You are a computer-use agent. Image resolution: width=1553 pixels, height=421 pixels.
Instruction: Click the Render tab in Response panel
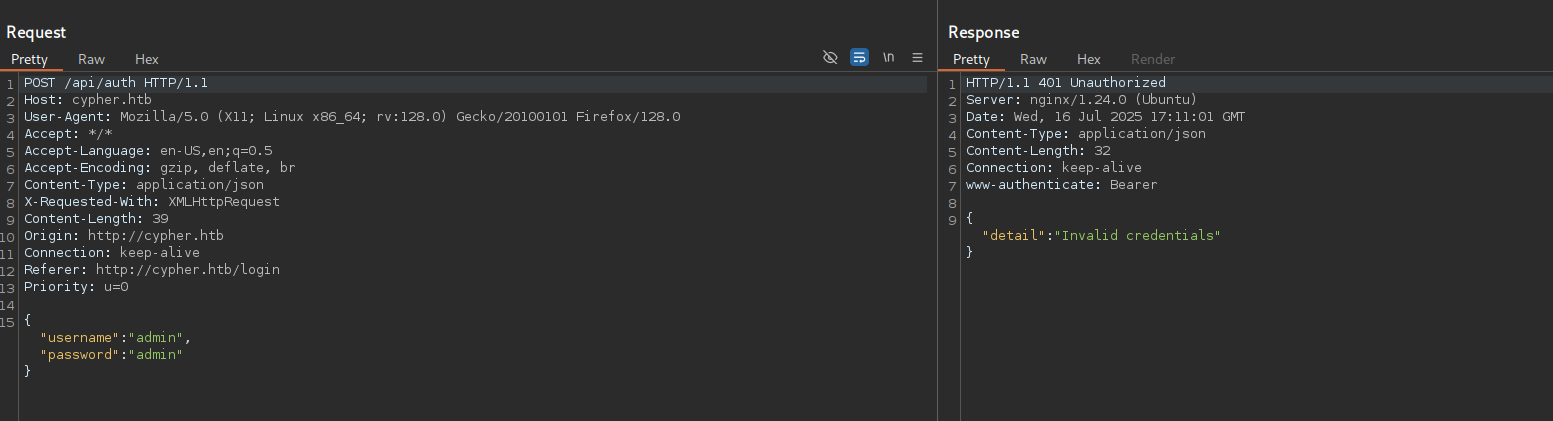1153,59
